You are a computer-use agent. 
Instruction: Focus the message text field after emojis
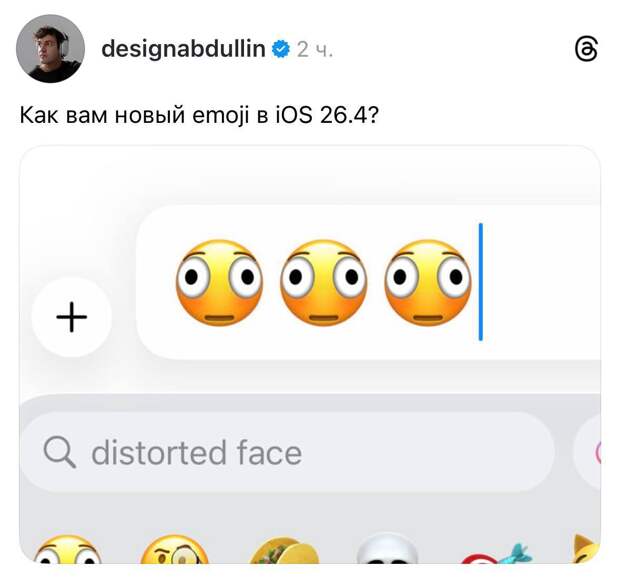[x=538, y=282]
